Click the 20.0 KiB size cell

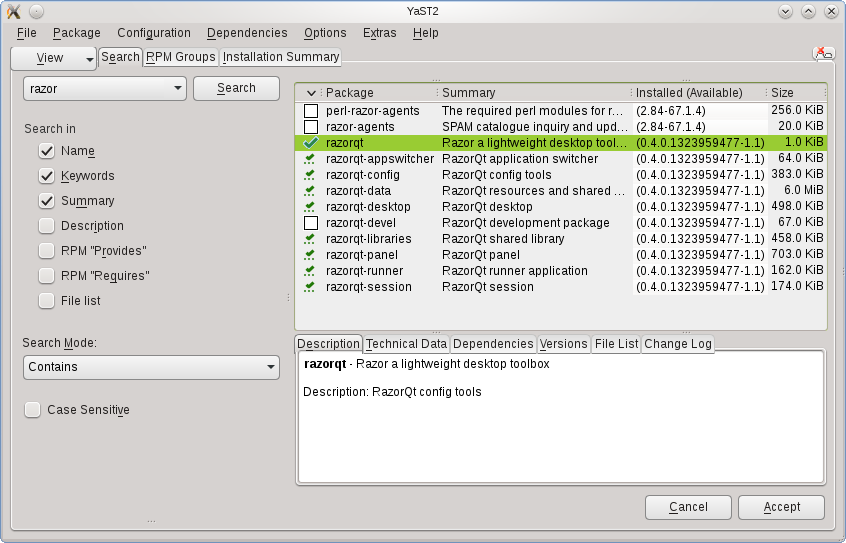tap(801, 126)
